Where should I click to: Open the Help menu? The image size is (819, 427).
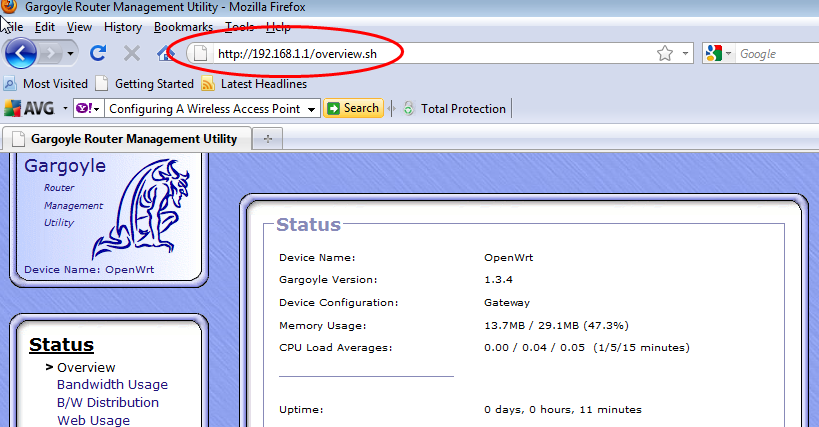click(278, 27)
